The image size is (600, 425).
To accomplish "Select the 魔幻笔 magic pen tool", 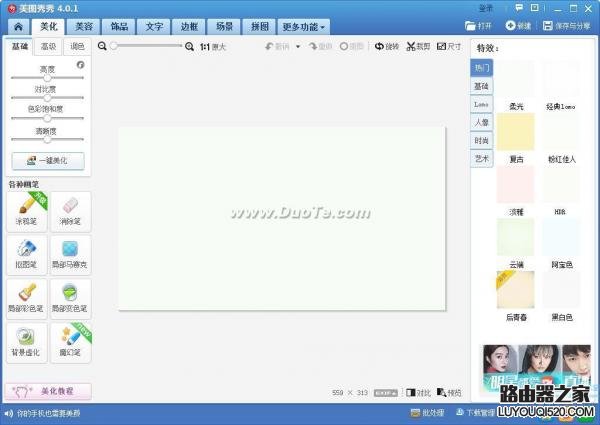I will 71,343.
